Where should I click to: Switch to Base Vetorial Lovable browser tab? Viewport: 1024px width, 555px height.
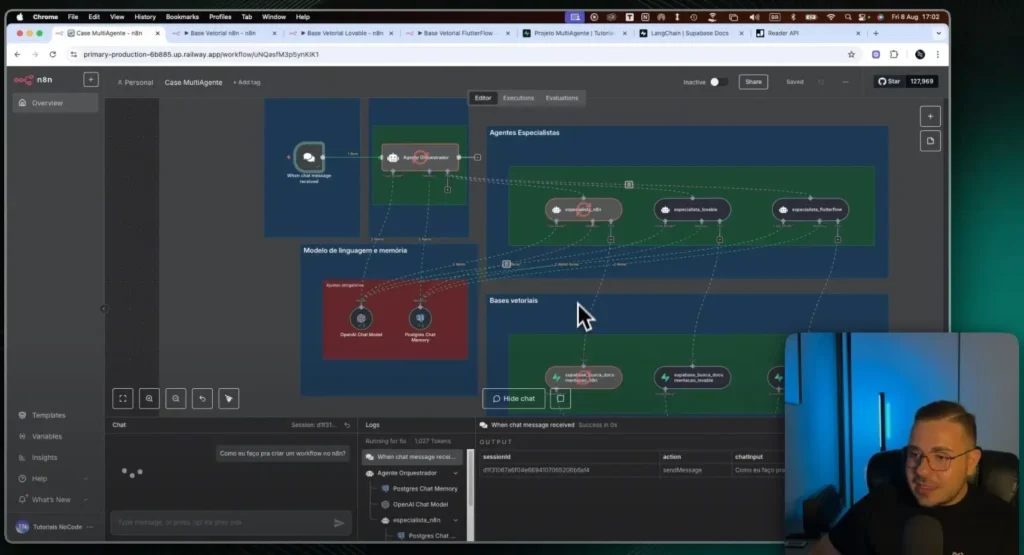click(345, 33)
